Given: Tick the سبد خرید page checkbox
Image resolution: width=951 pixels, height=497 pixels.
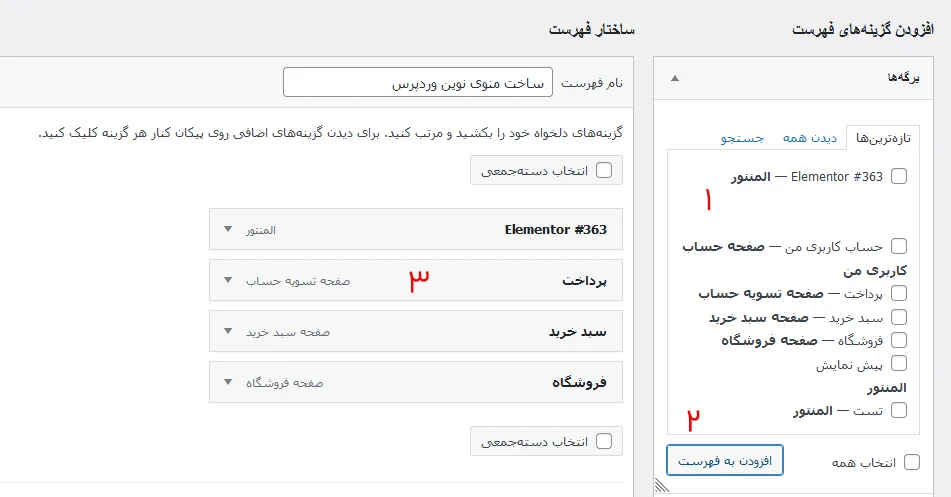Looking at the screenshot, I should (x=899, y=317).
